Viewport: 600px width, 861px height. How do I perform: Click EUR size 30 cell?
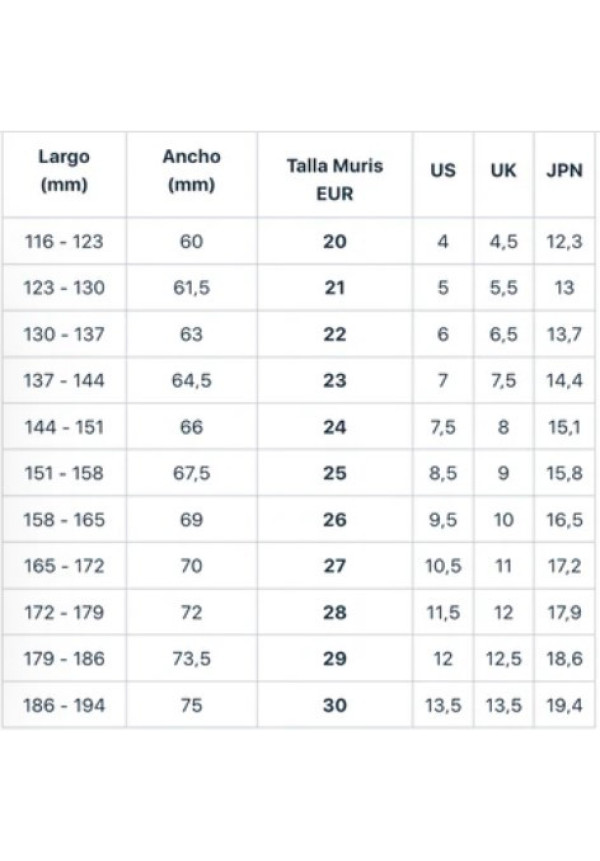(x=335, y=705)
